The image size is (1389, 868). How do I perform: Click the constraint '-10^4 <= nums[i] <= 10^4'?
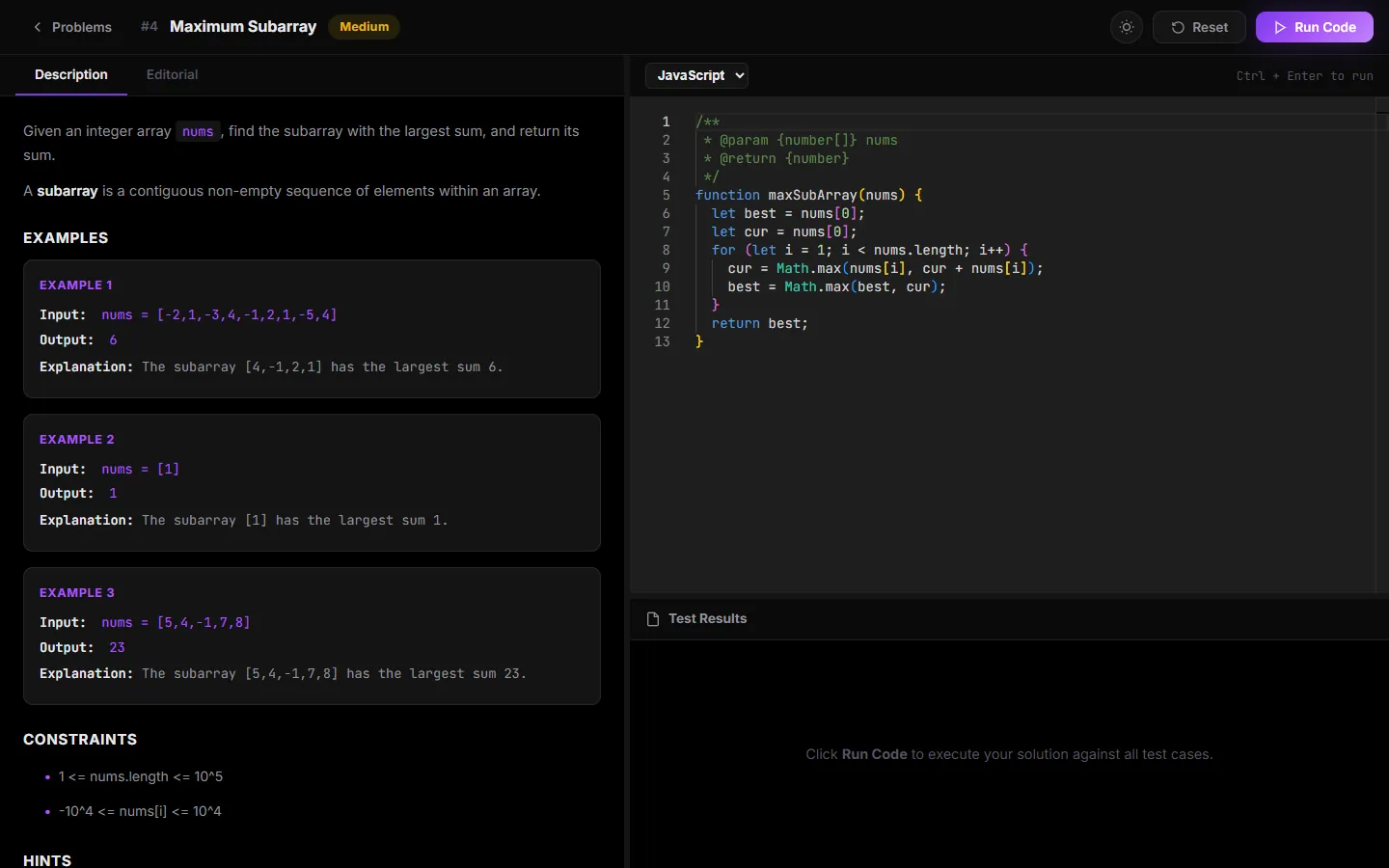(x=140, y=811)
